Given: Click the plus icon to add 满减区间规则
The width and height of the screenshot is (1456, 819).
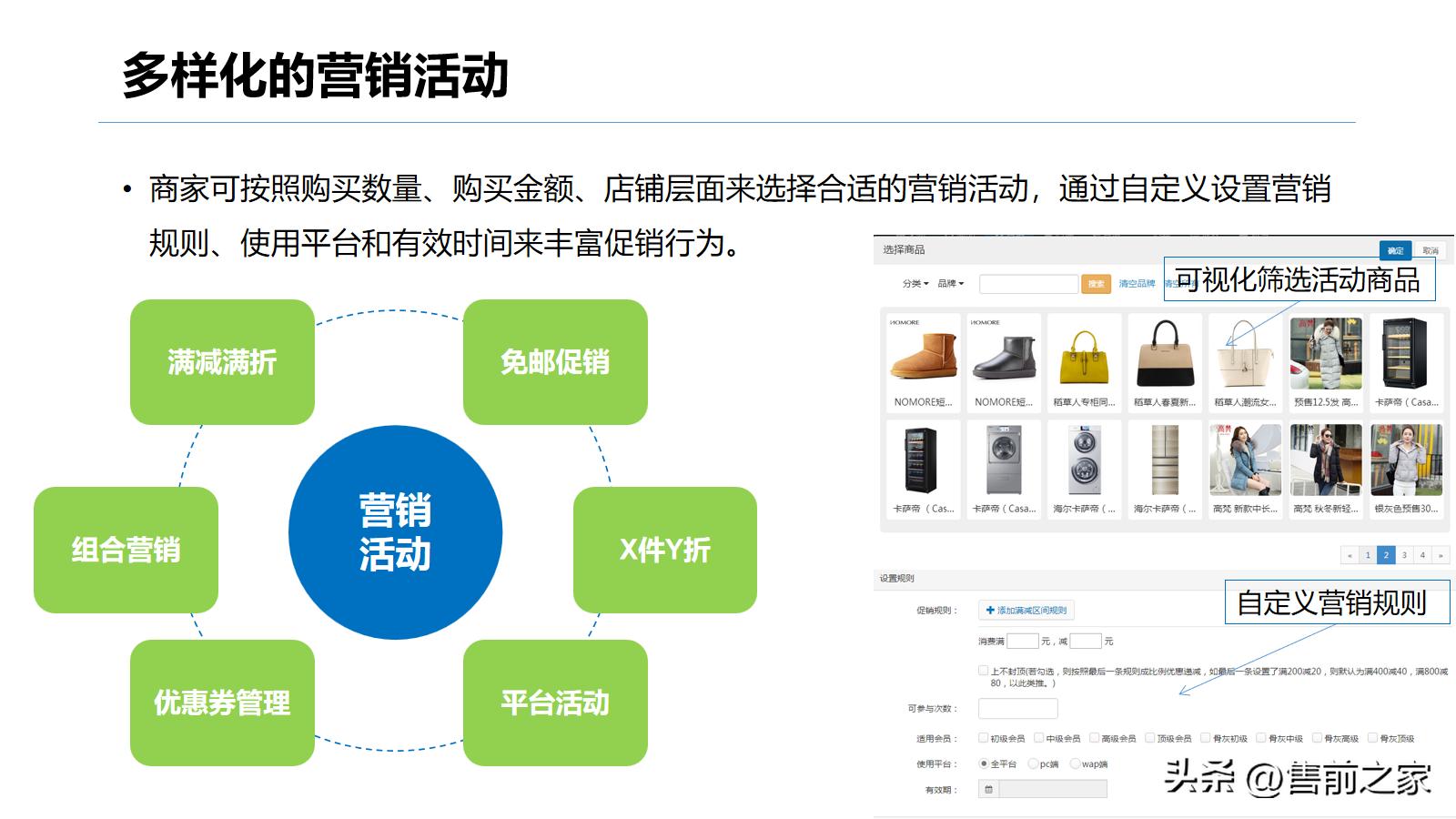Looking at the screenshot, I should tap(989, 610).
